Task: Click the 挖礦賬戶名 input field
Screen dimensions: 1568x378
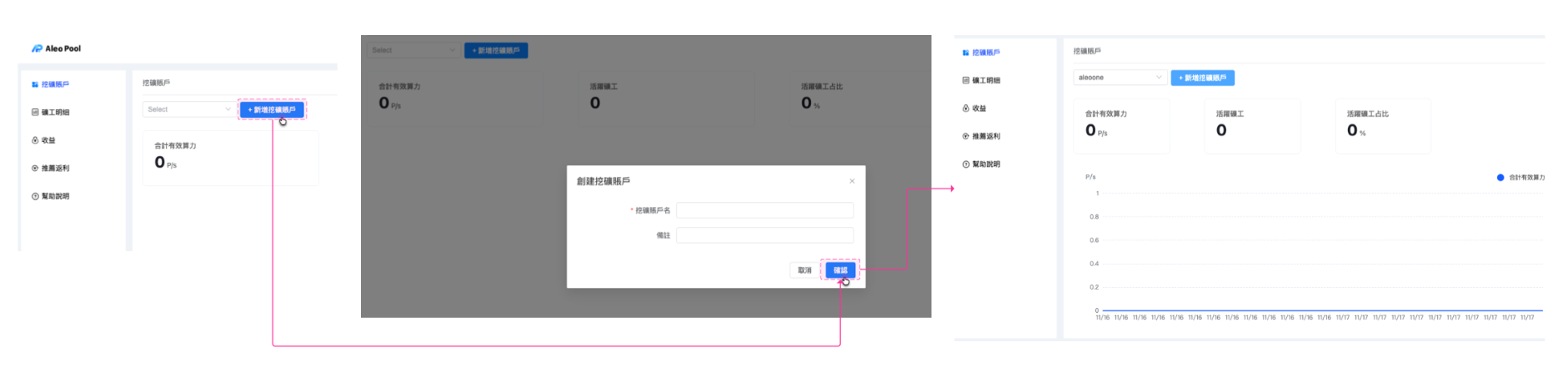Action: [x=764, y=210]
